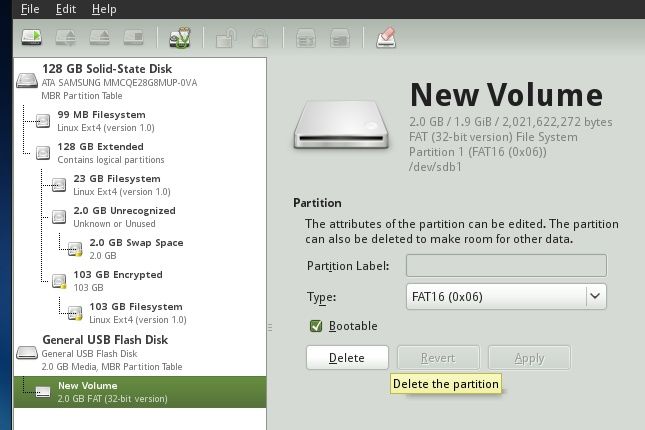This screenshot has width=645, height=430.
Task: Open the partition Type dropdown
Action: pos(506,296)
